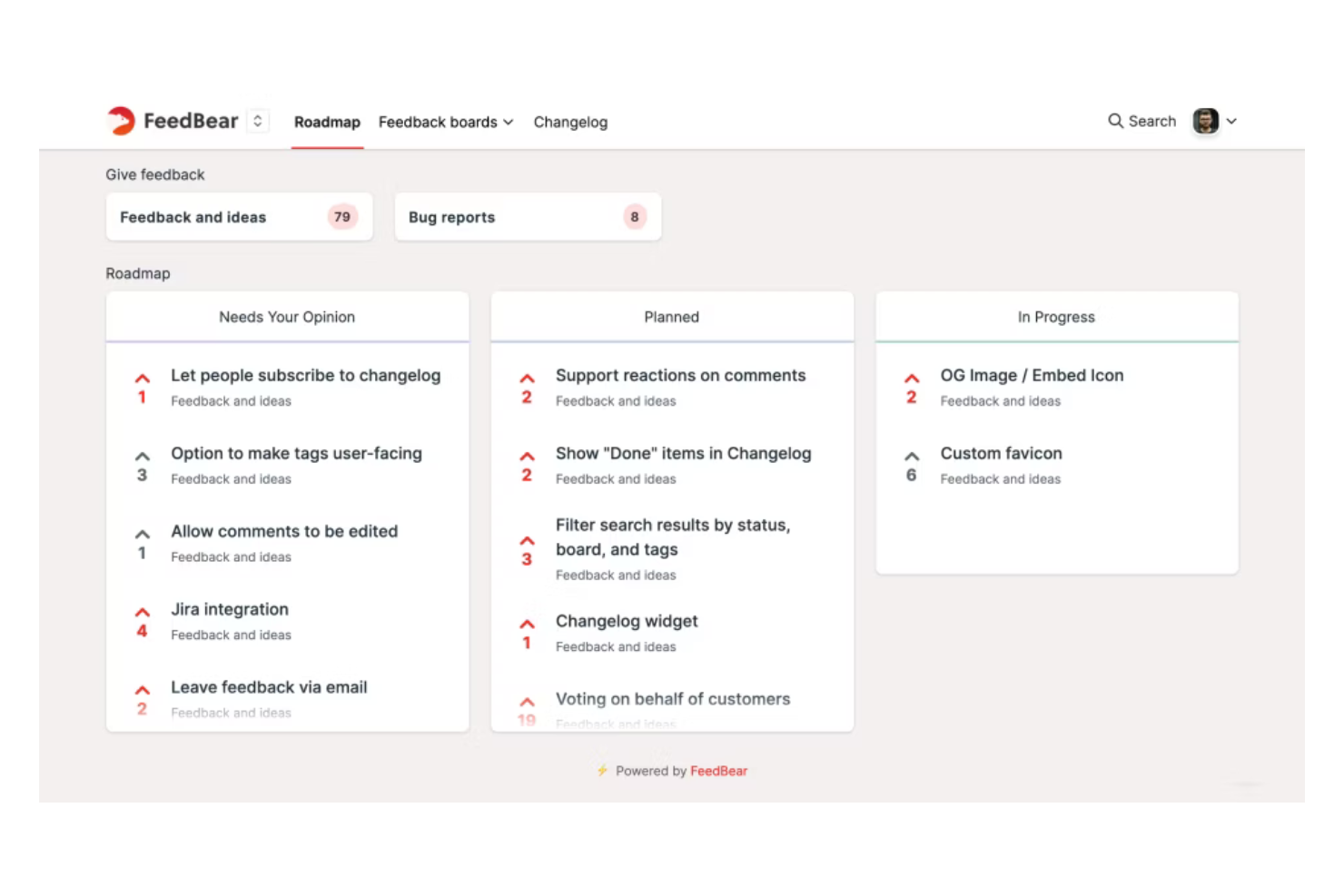Open Voting on behalf of customers post
Viewport: 1344px width, 896px height.
click(673, 699)
